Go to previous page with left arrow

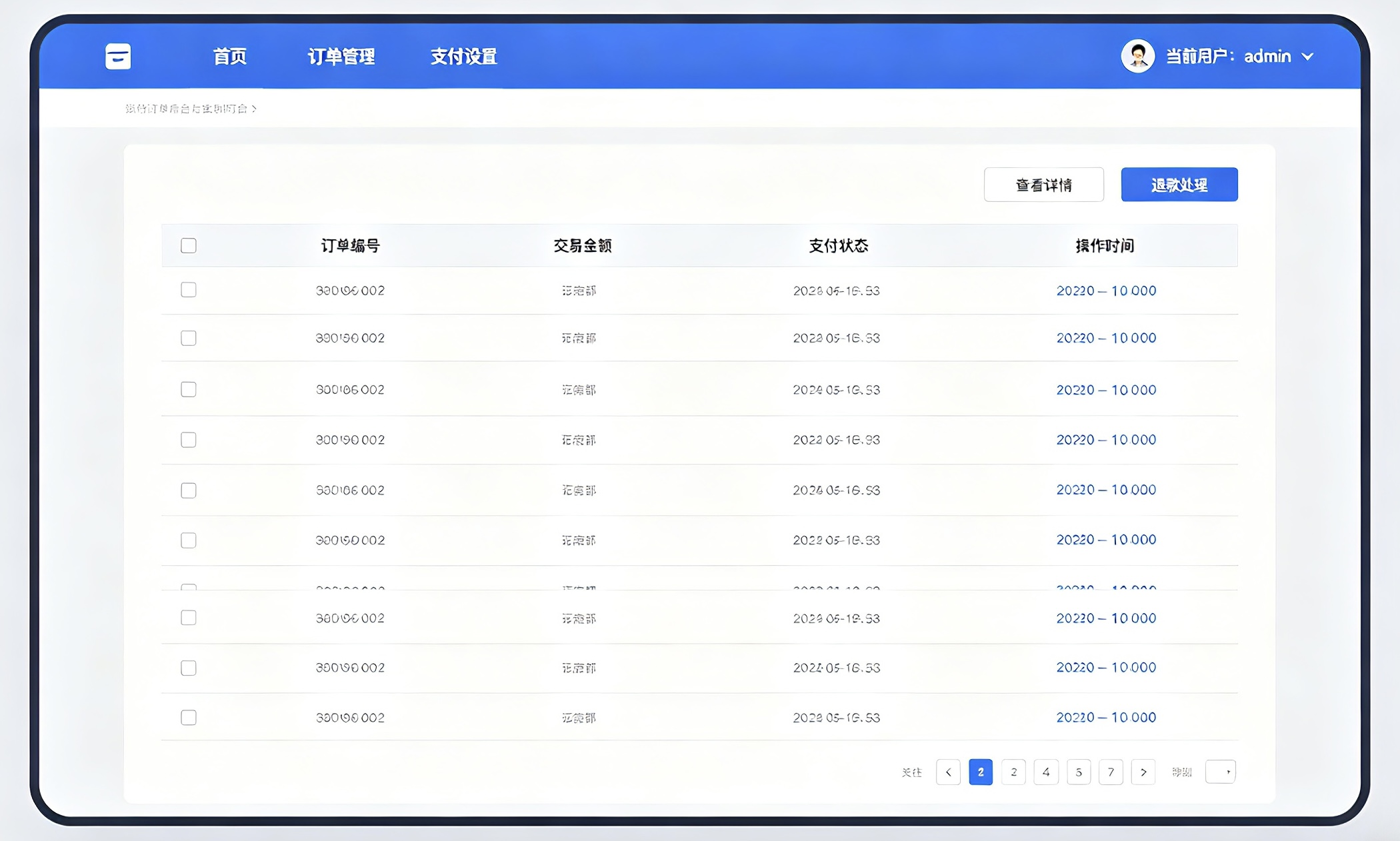[948, 772]
